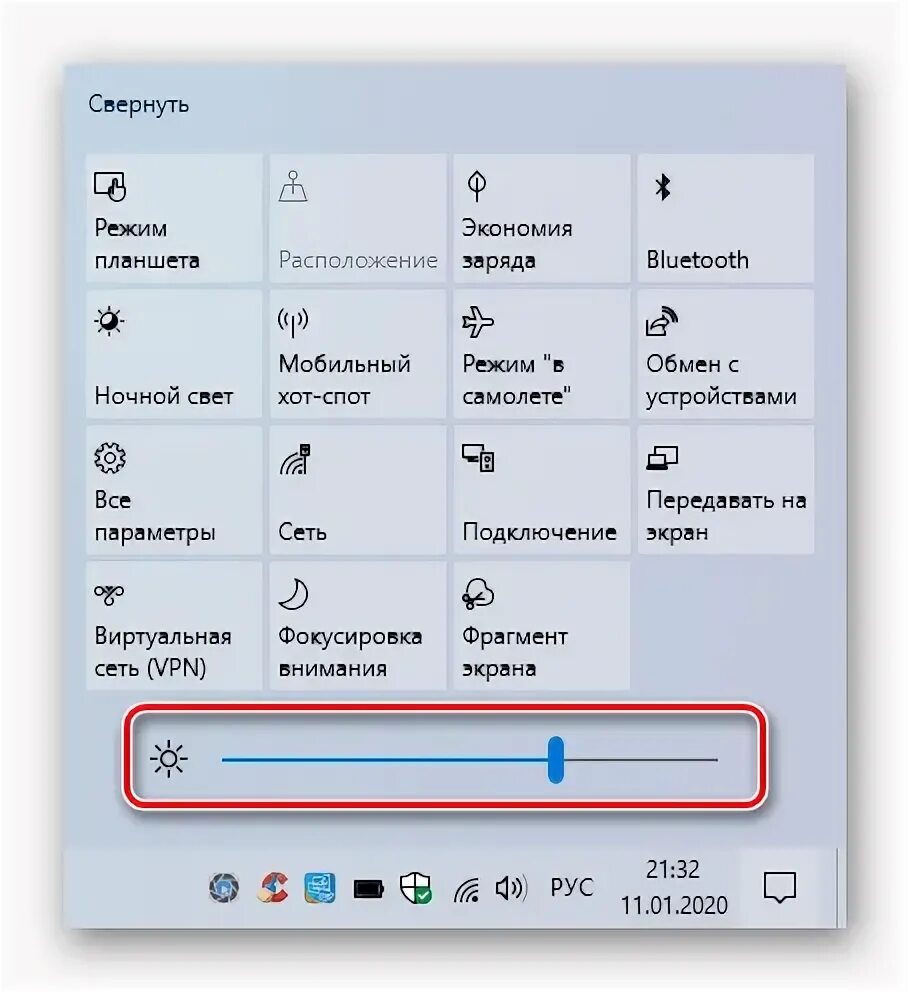Open the volume speaker icon in tray
The width and height of the screenshot is (910, 992).
pos(511,888)
